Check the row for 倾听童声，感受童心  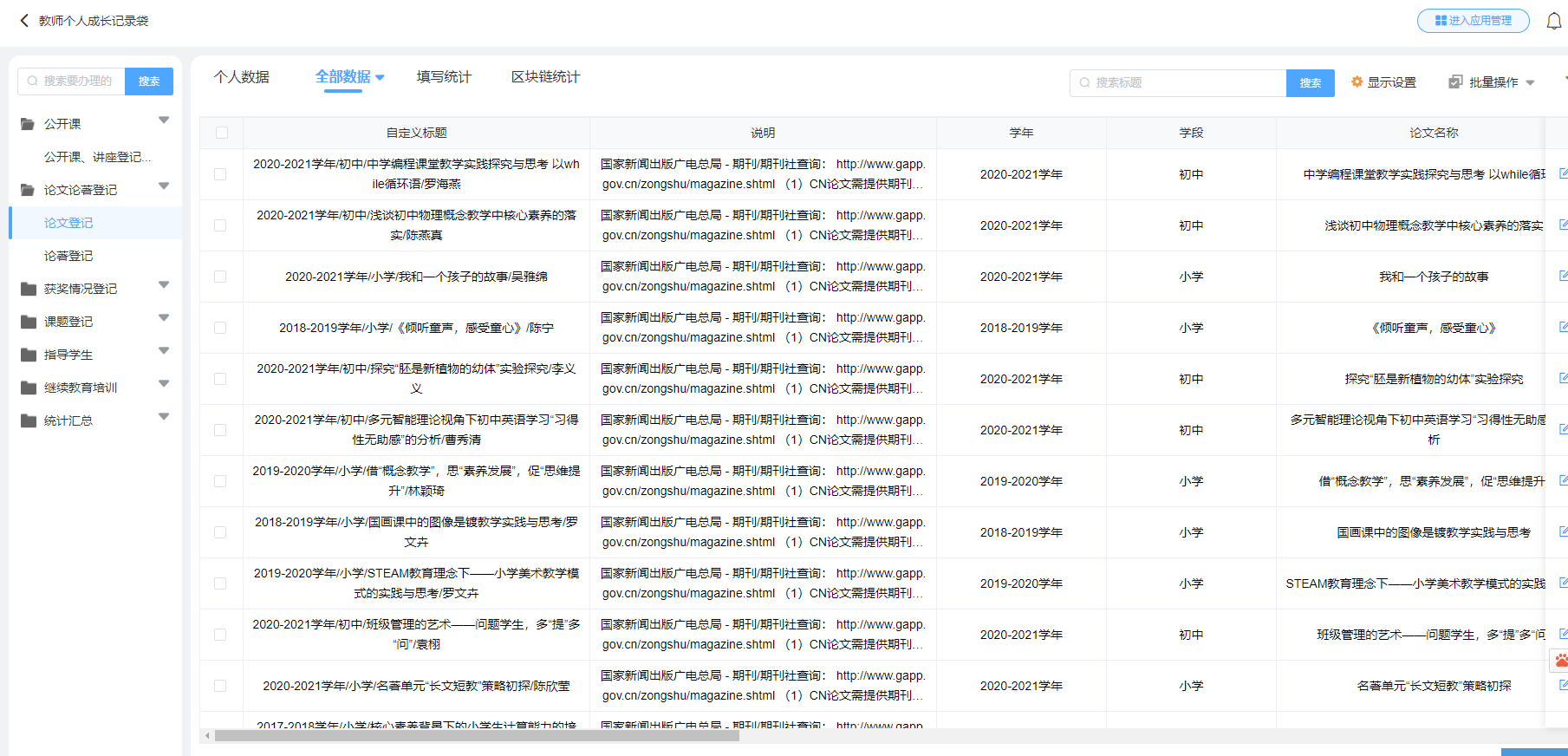coord(220,328)
